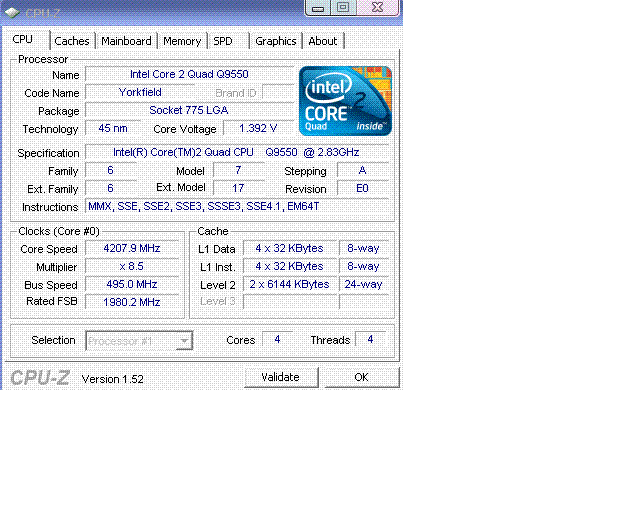
Task: Click the Model value 7
Action: 238,171
